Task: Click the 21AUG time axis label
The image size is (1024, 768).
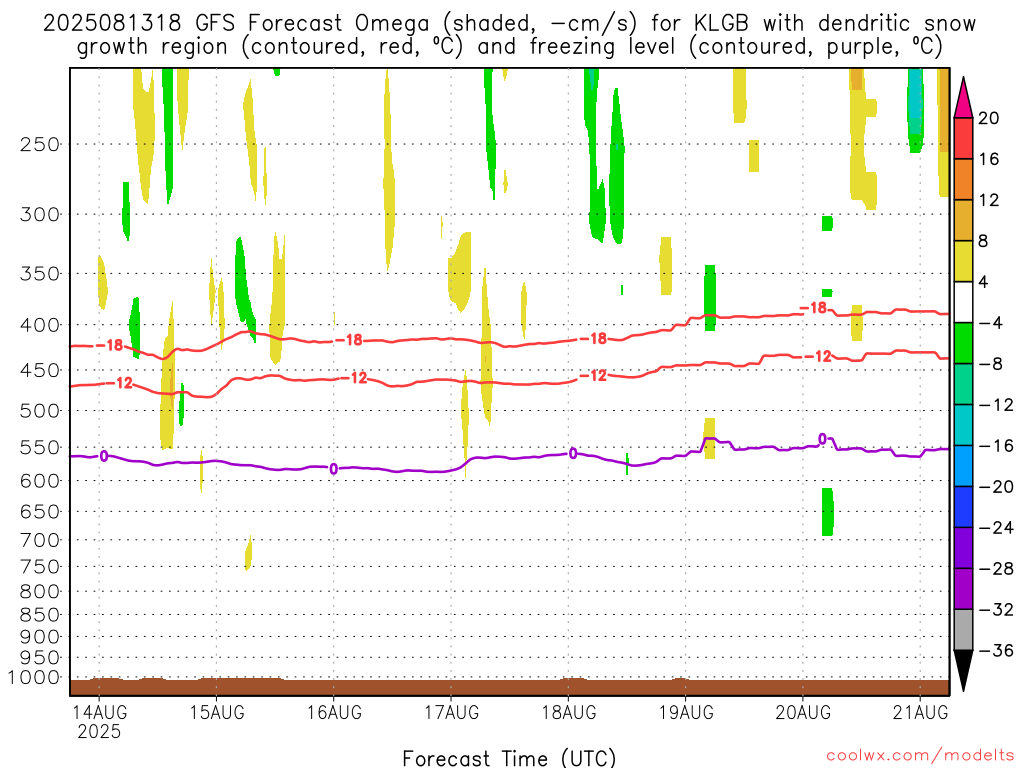Action: 920,712
